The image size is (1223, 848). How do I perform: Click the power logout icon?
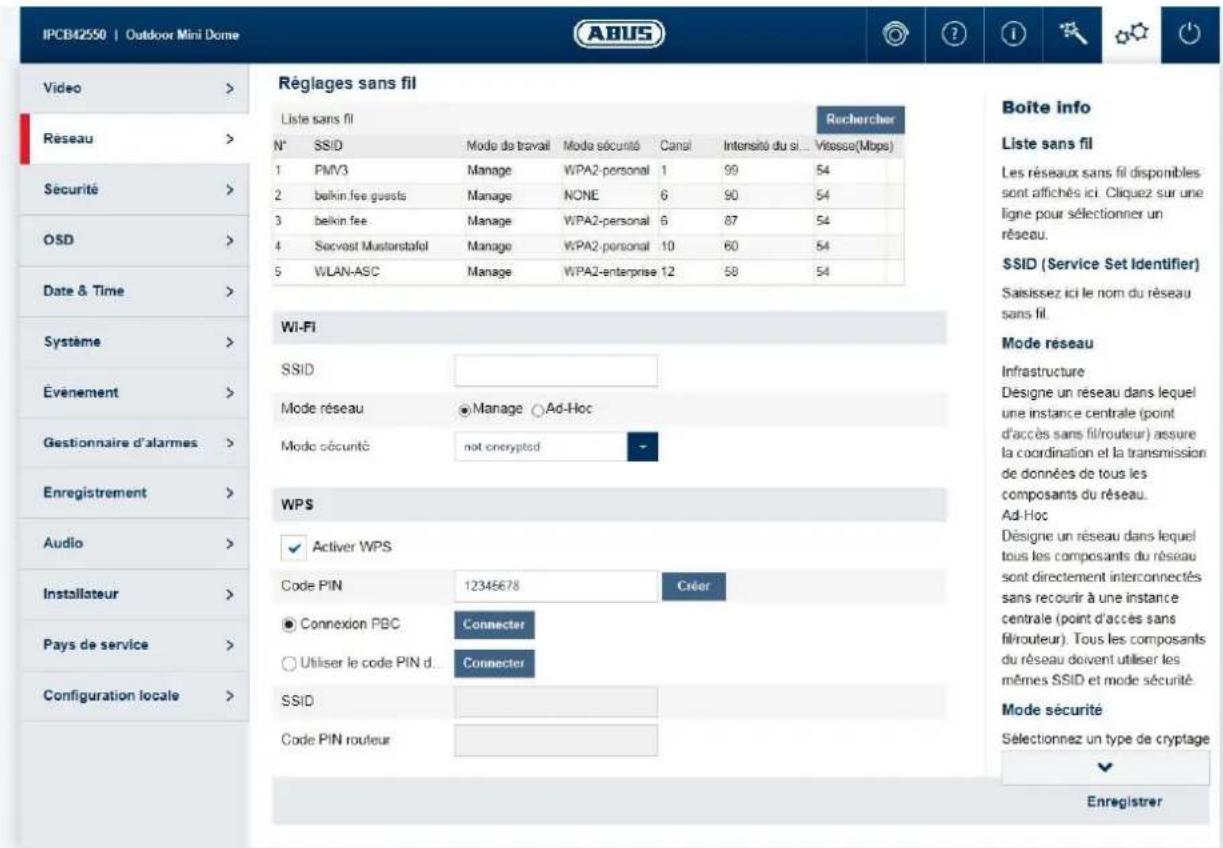pos(1188,35)
